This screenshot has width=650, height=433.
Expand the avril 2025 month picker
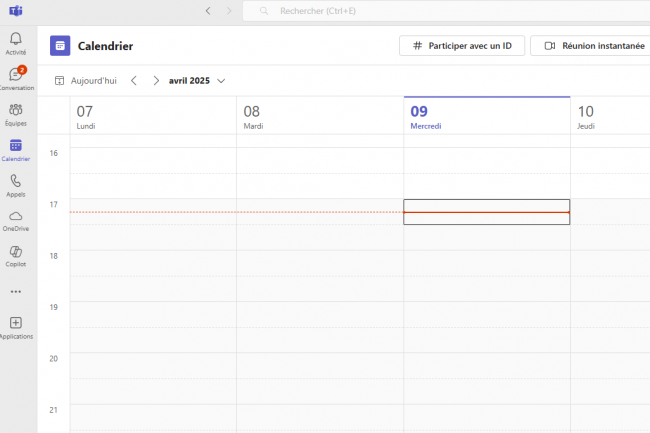click(197, 80)
